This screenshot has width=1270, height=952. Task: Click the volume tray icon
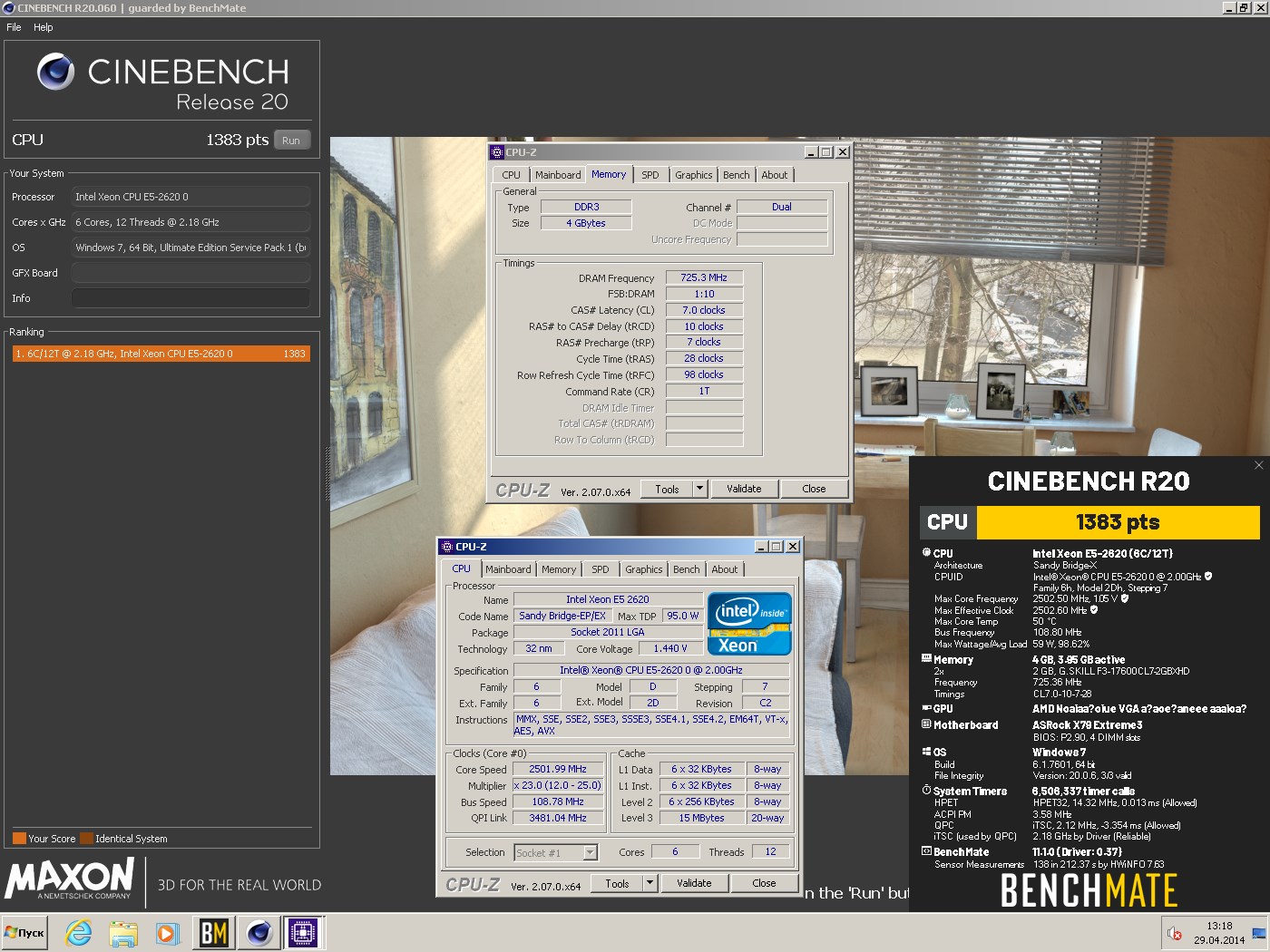click(1175, 933)
